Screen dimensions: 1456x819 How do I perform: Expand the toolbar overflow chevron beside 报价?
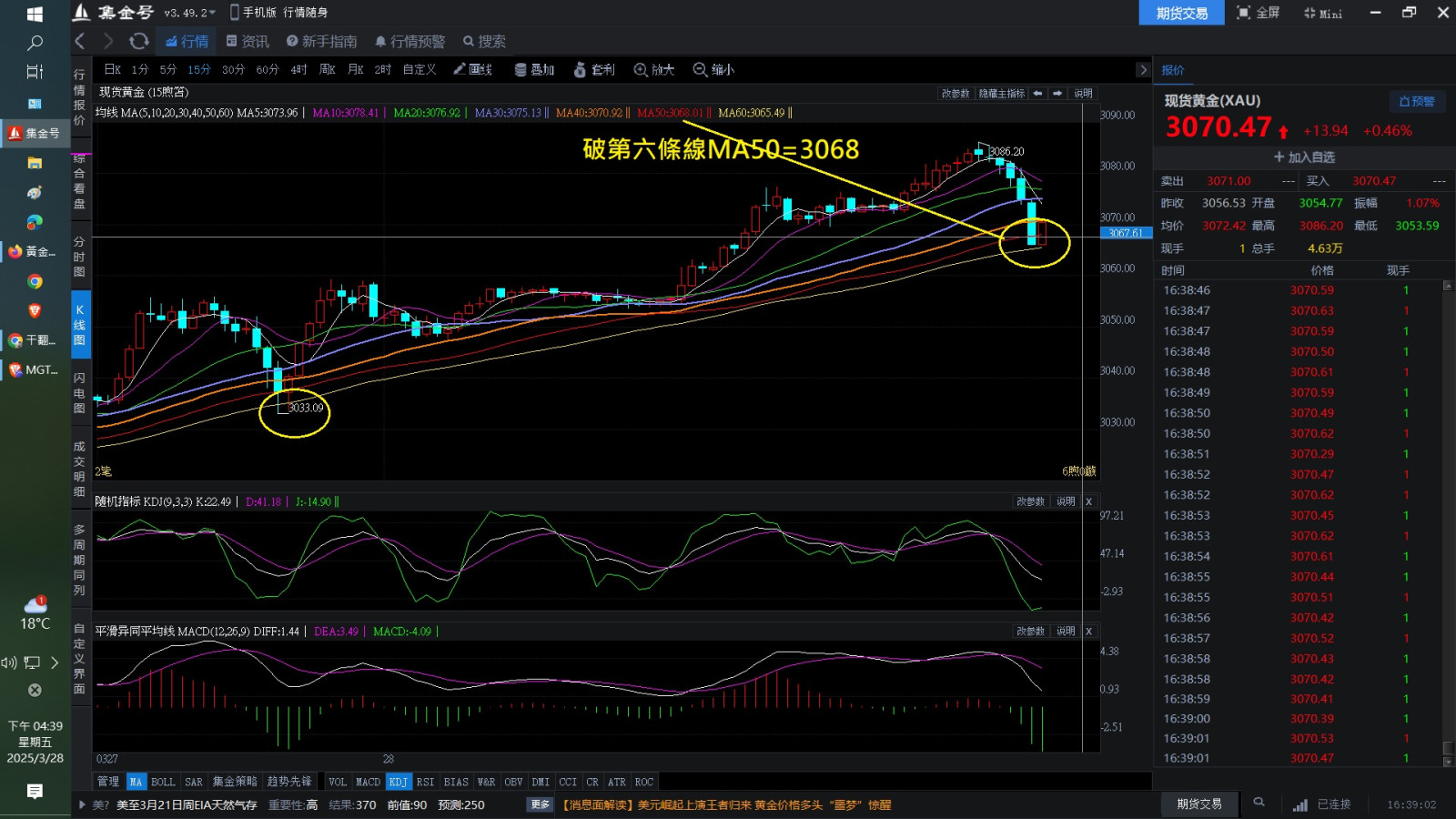pyautogui.click(x=1143, y=70)
